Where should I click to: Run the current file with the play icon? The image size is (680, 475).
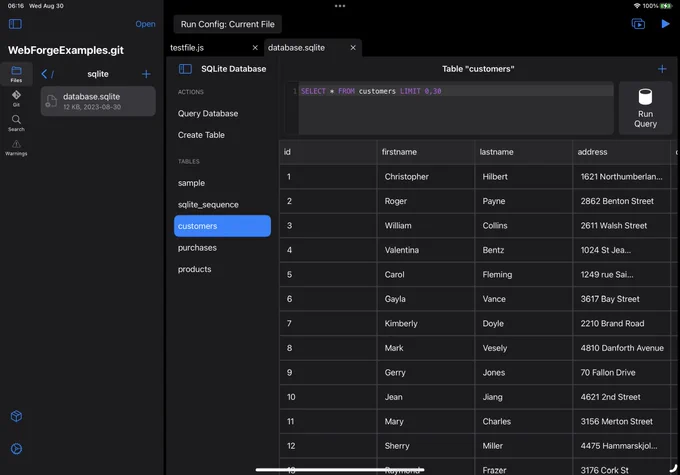coord(665,24)
